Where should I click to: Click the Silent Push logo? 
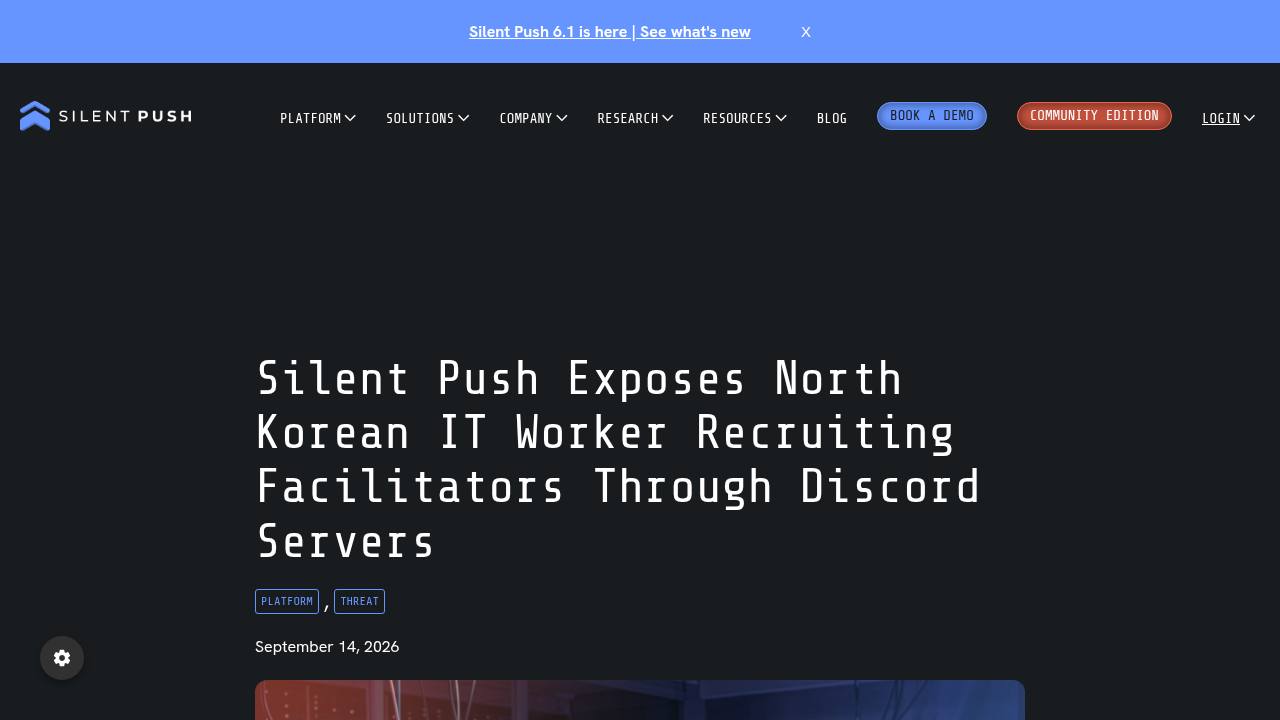[x=105, y=116]
